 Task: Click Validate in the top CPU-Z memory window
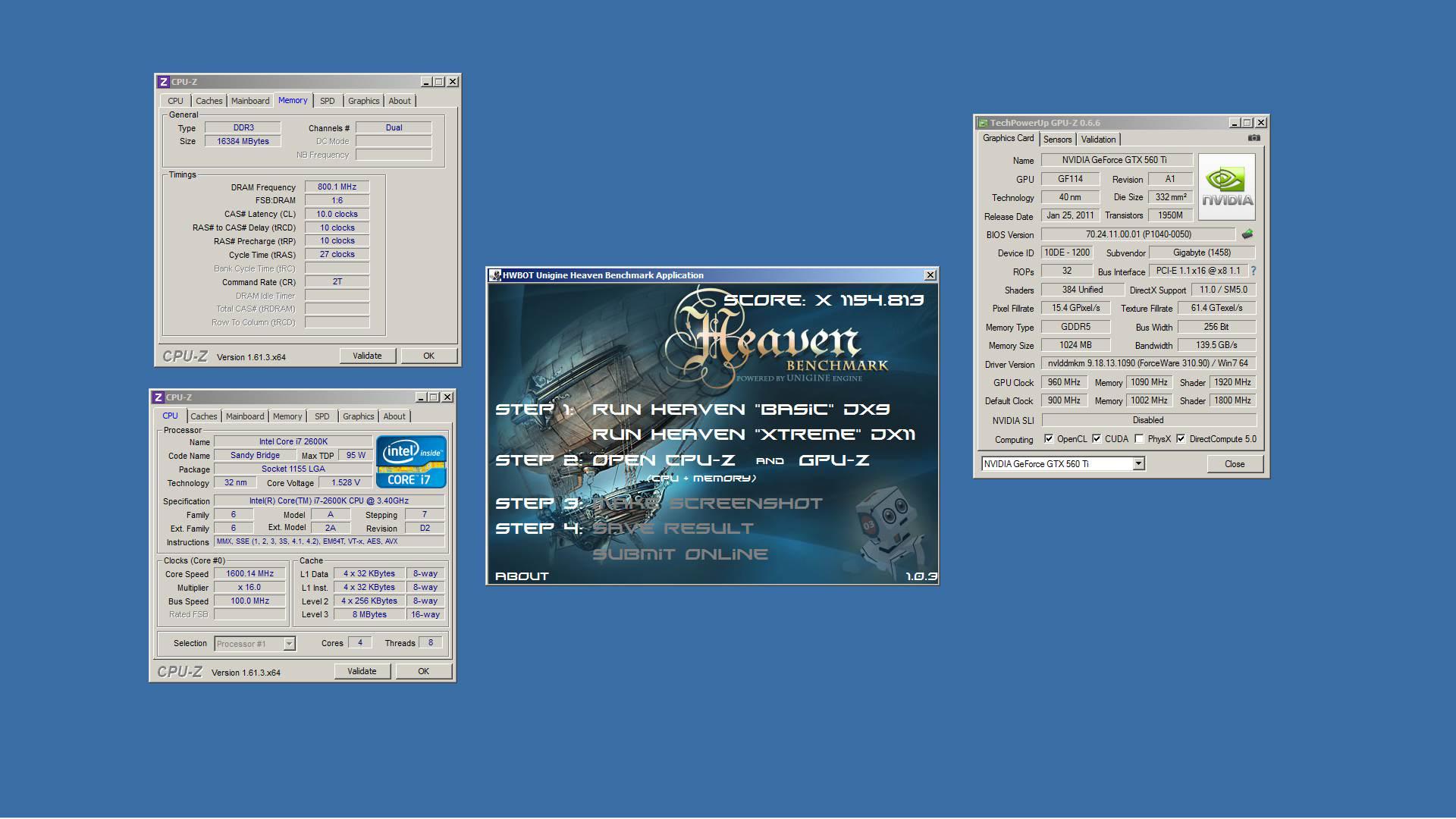pyautogui.click(x=367, y=356)
